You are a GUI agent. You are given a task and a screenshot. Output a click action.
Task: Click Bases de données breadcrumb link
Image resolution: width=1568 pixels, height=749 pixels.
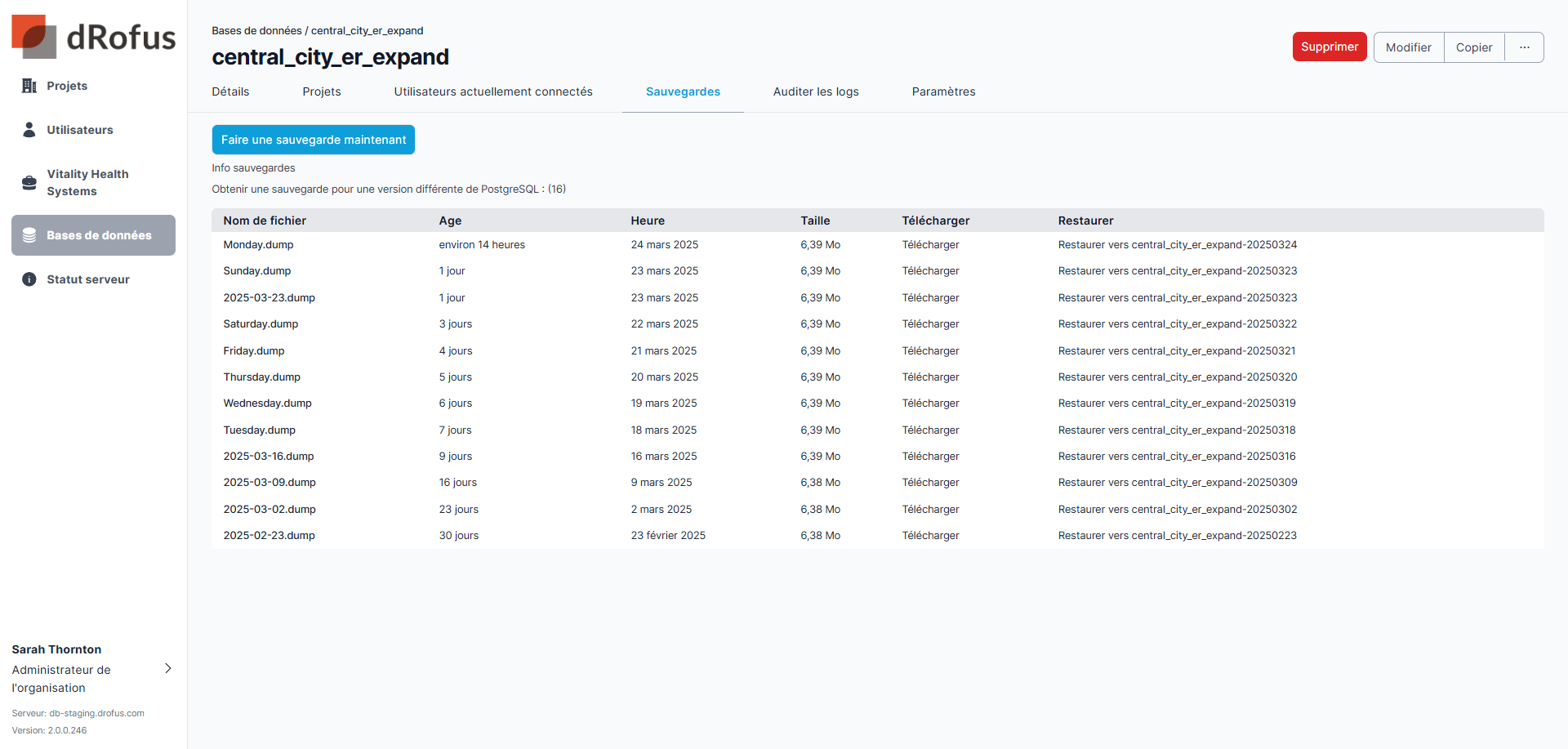(256, 31)
